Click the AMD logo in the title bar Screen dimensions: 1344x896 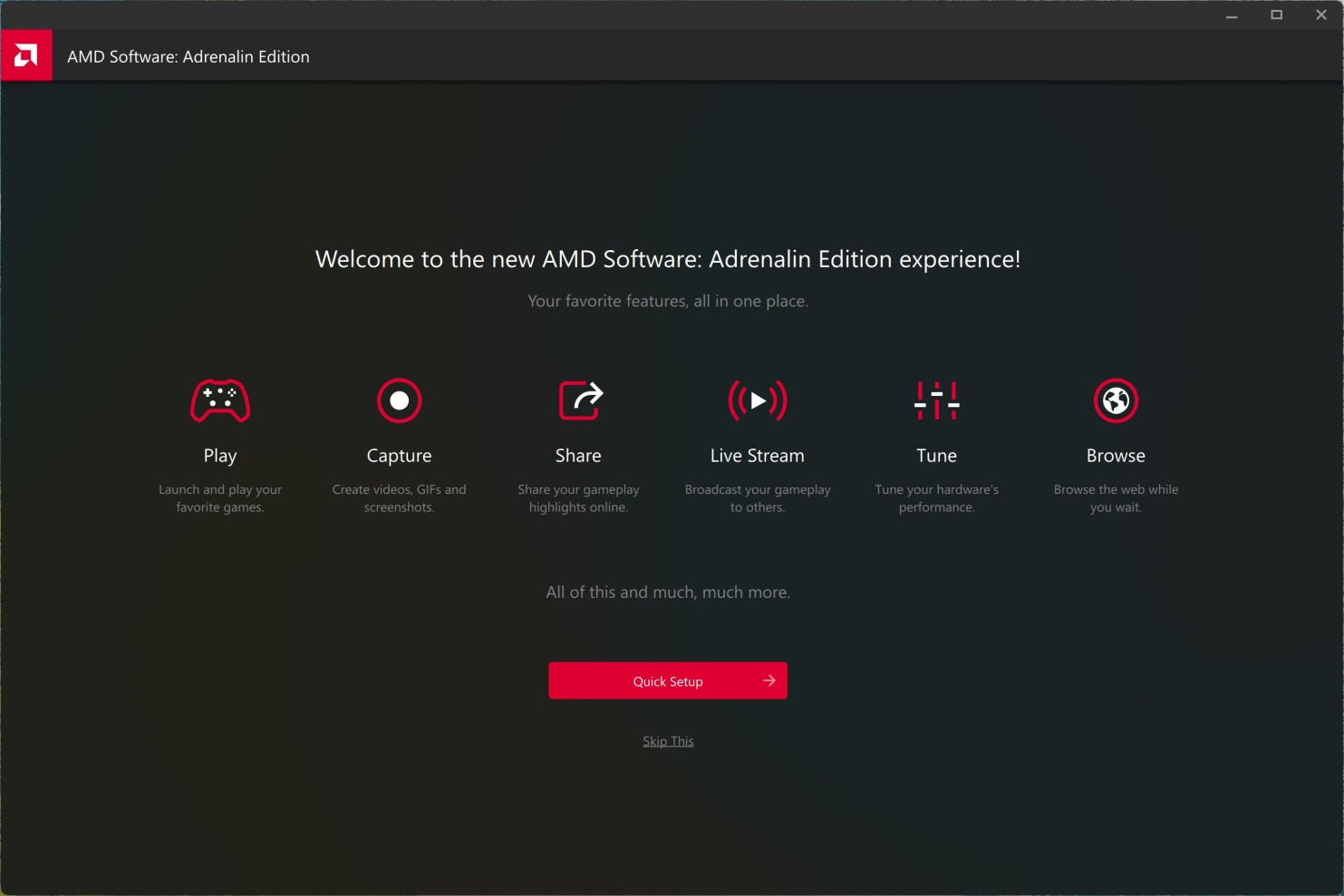(26, 54)
